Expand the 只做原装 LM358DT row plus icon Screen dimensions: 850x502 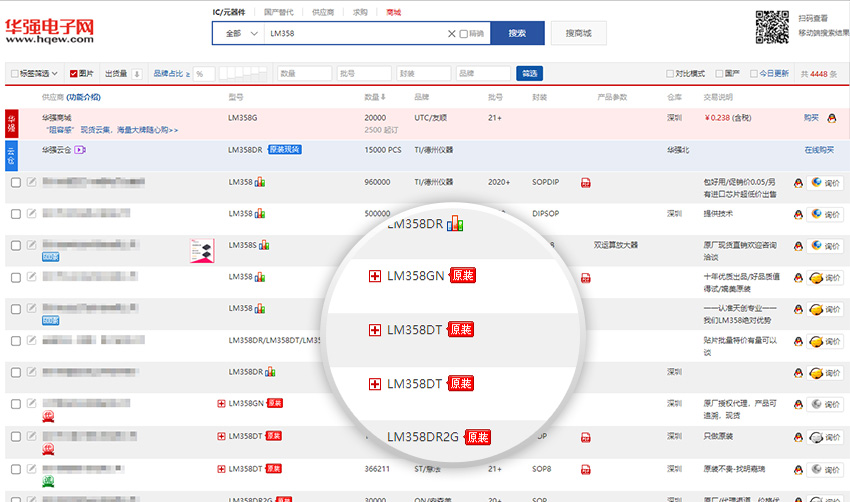click(x=221, y=436)
